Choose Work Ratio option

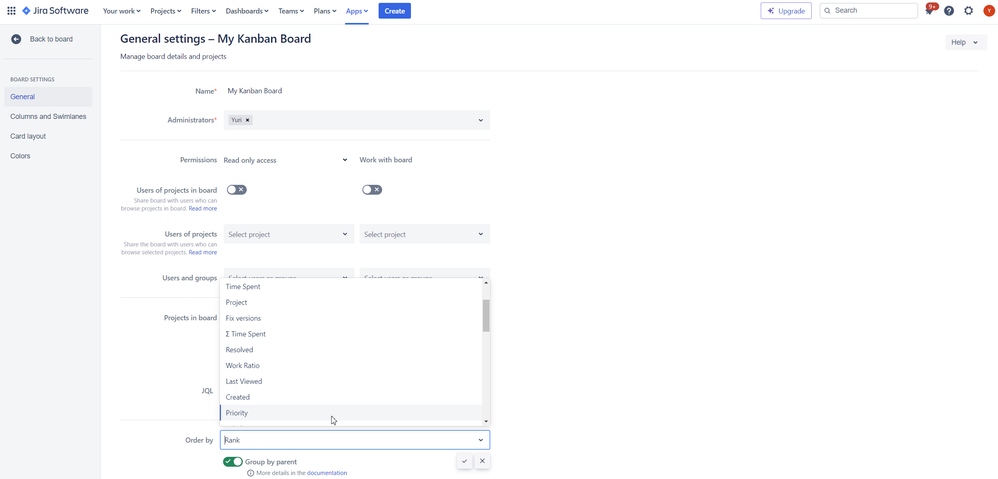click(351, 366)
